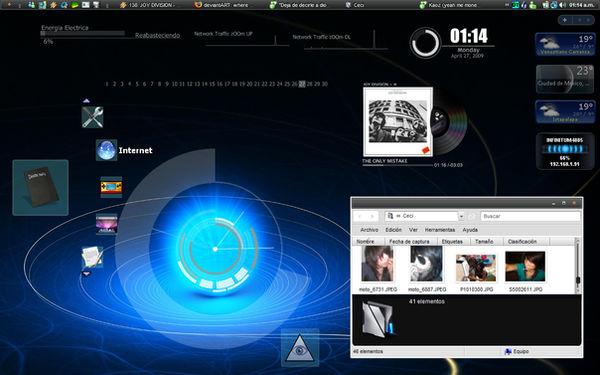Select the moto_6887.JPEG thumbnail
600x375 pixels.
point(426,264)
